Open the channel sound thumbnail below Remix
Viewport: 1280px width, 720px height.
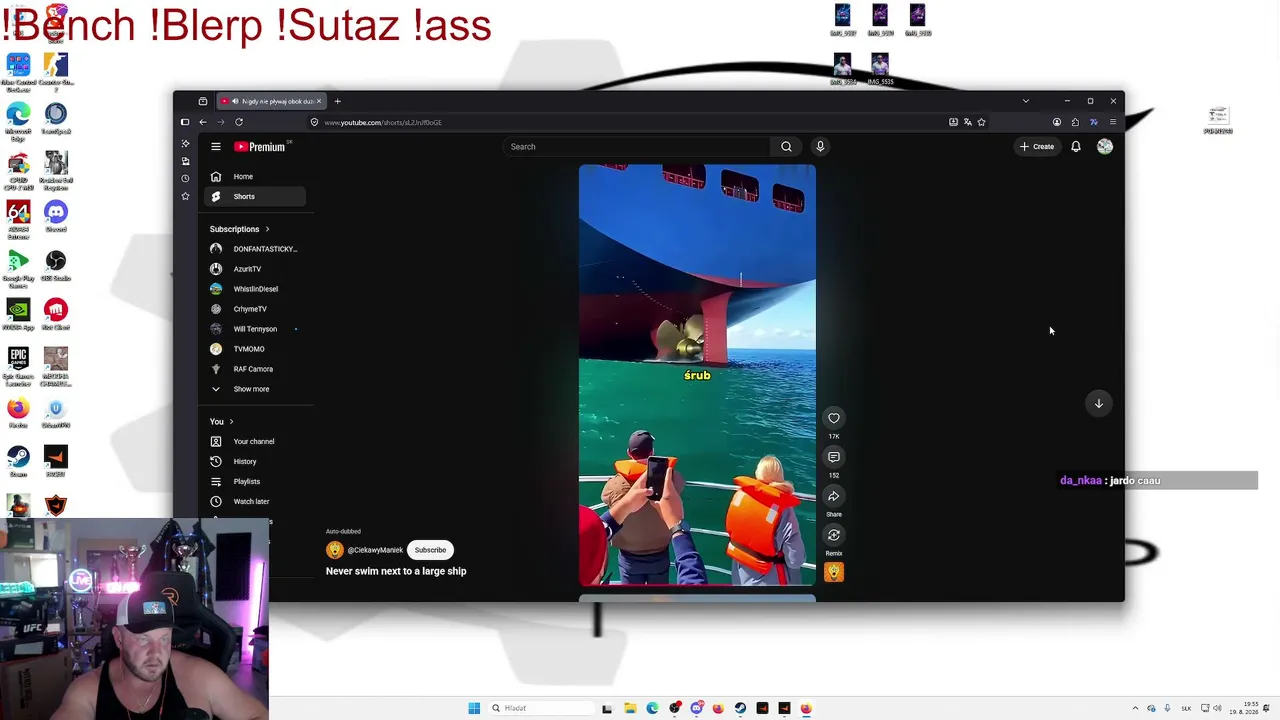[834, 572]
